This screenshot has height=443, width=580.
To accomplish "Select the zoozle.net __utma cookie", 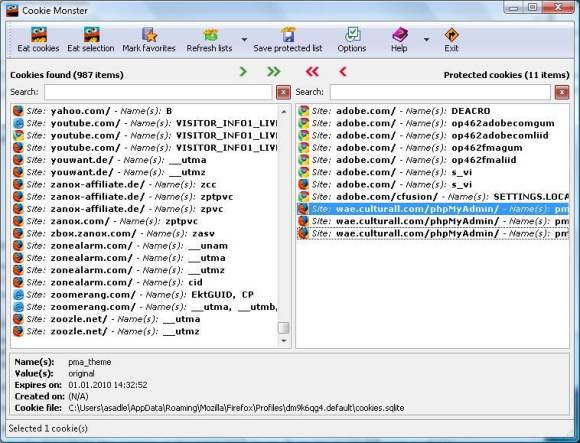I will 144,319.
